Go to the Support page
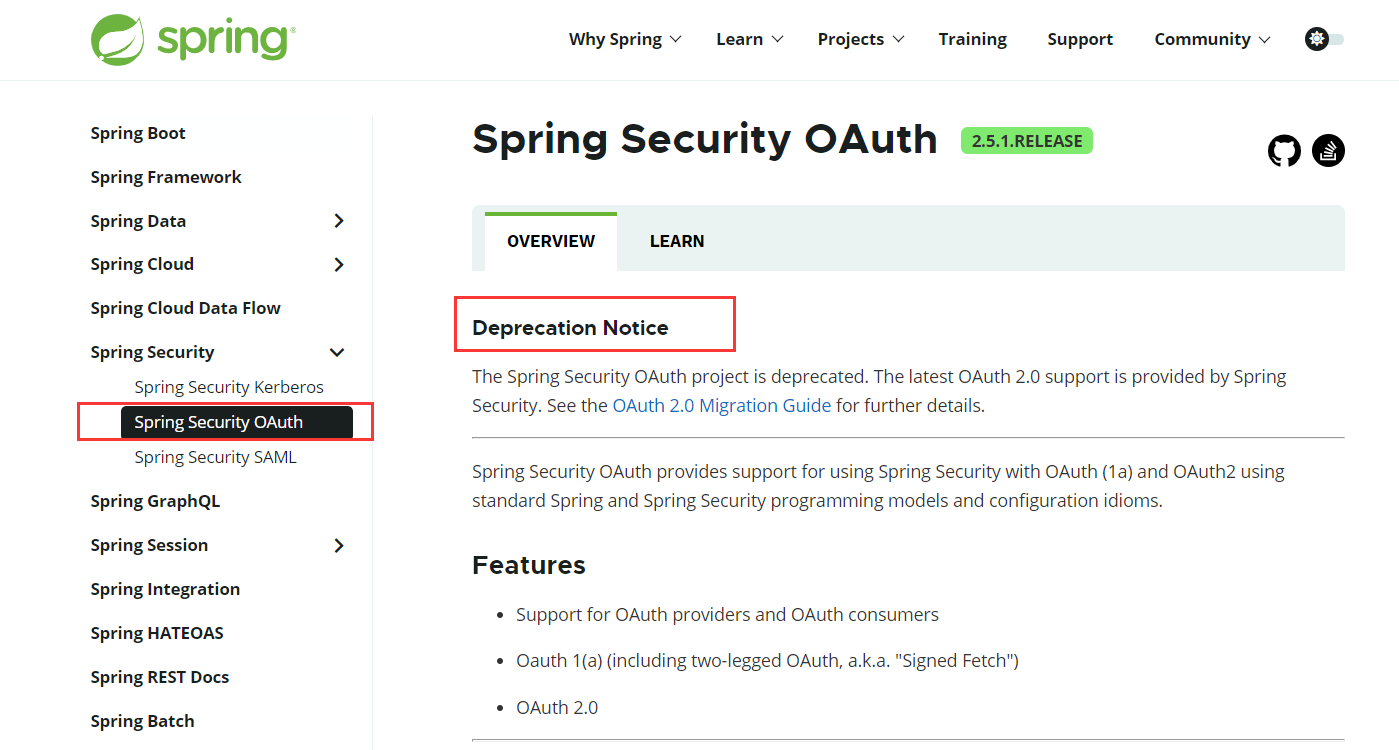Screen dimensions: 1399x750 [x=1080, y=39]
